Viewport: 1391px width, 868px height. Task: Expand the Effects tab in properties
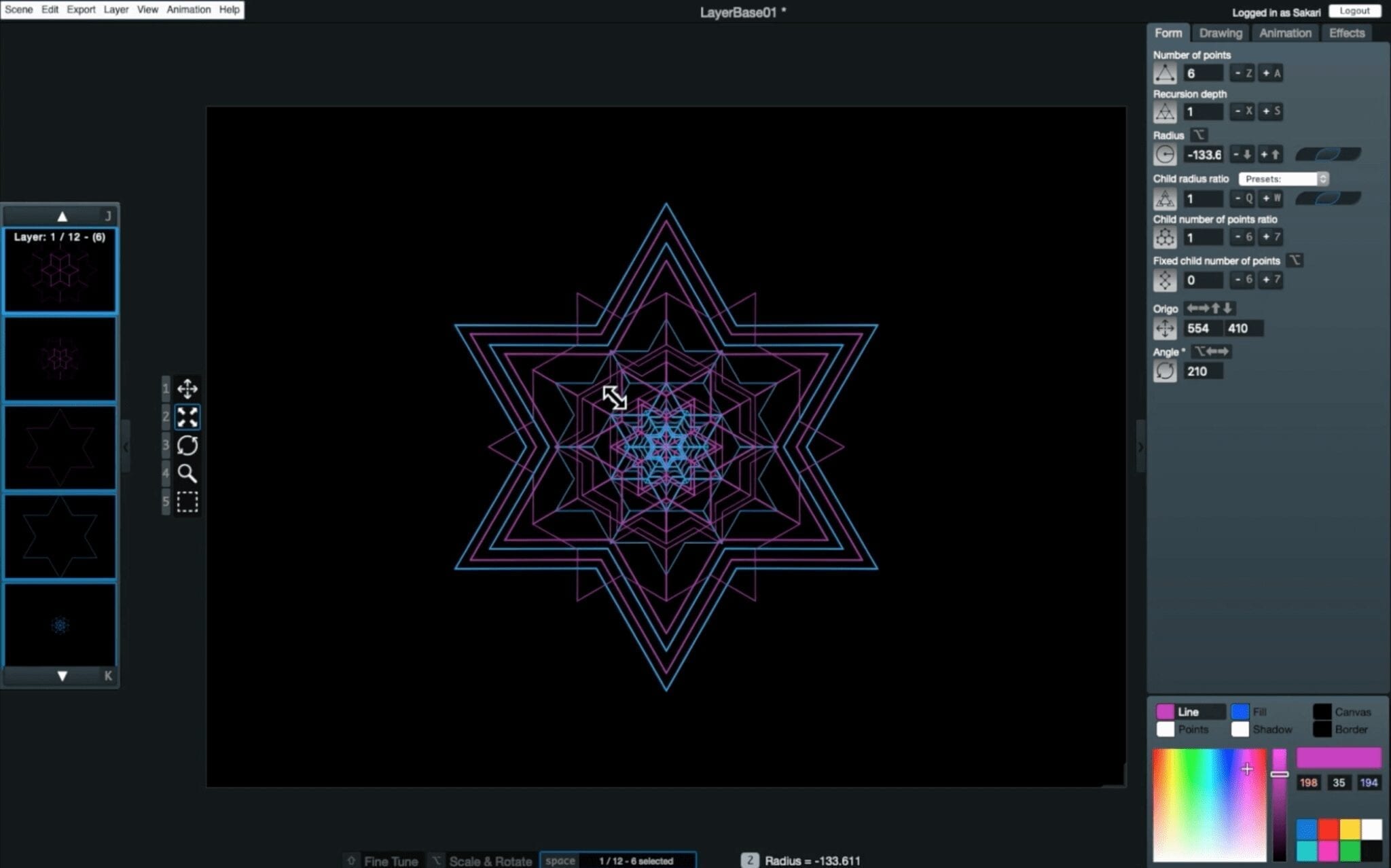(1347, 33)
